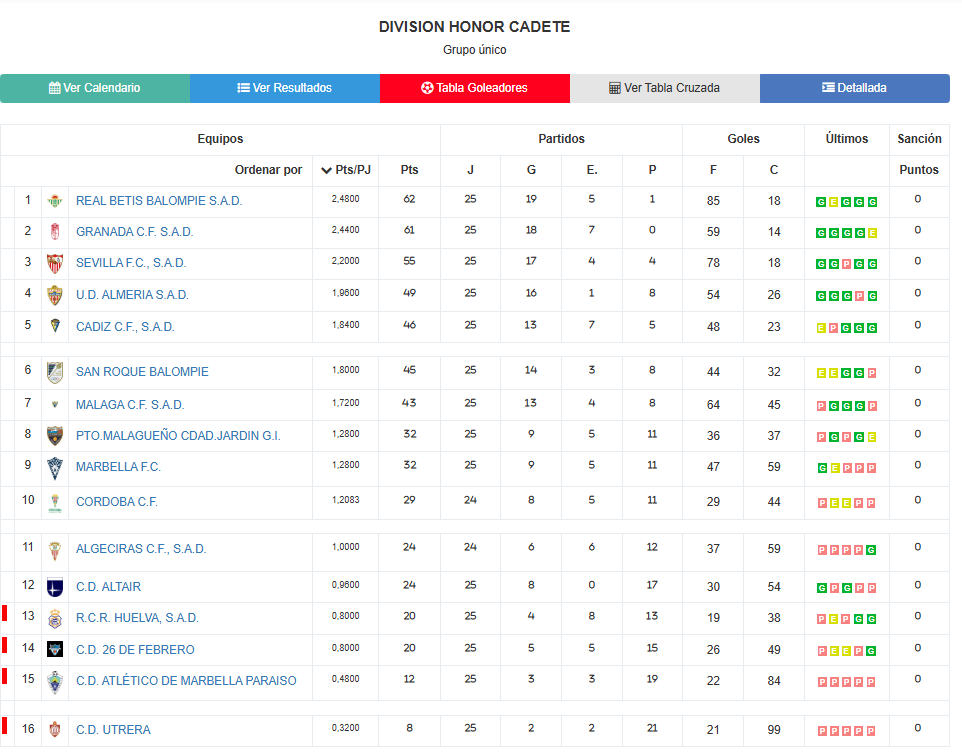The image size is (962, 753).
Task: Click U.D. Almeria crest icon
Action: [55, 295]
